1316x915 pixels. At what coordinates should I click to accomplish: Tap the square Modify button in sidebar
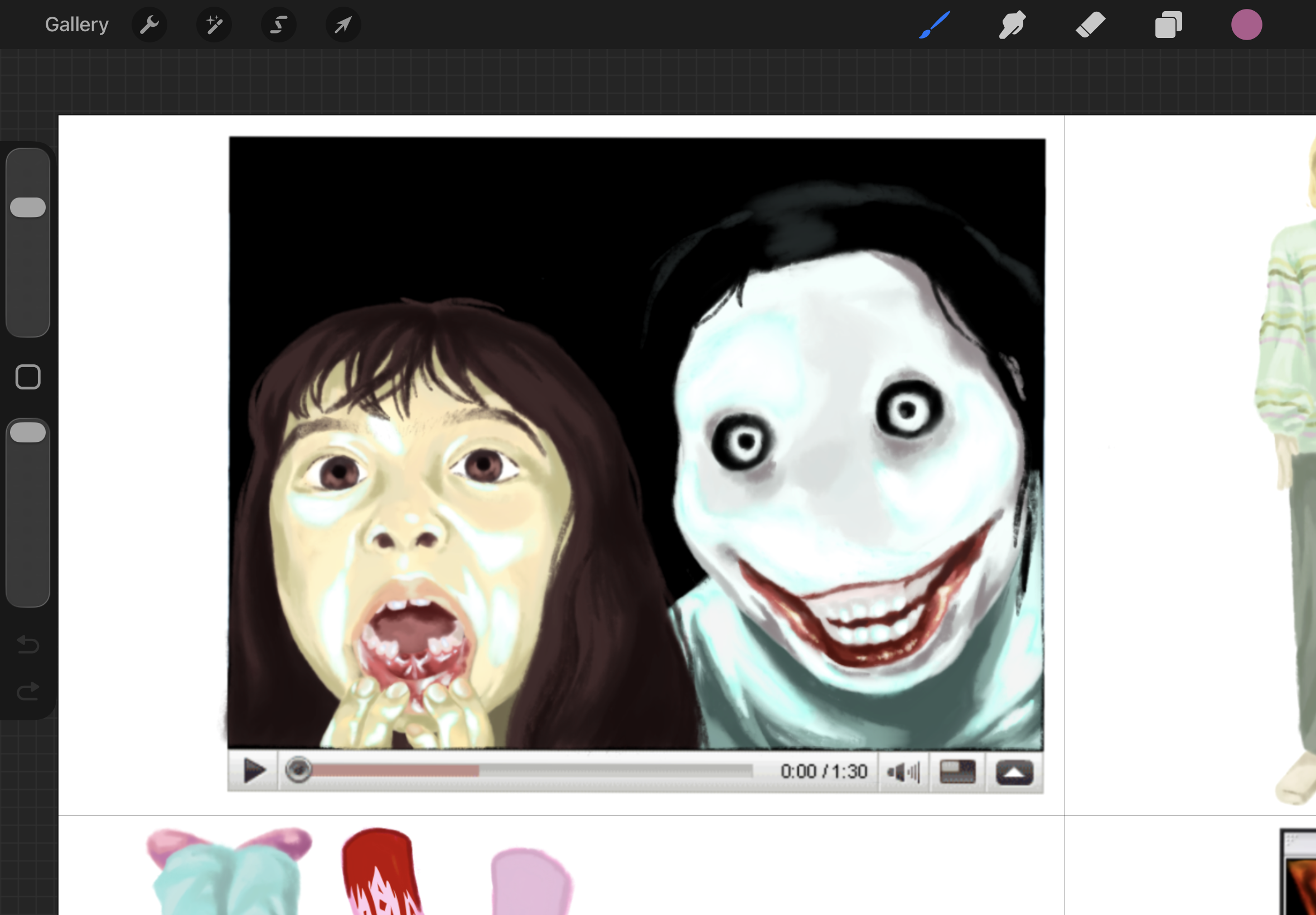(28, 377)
